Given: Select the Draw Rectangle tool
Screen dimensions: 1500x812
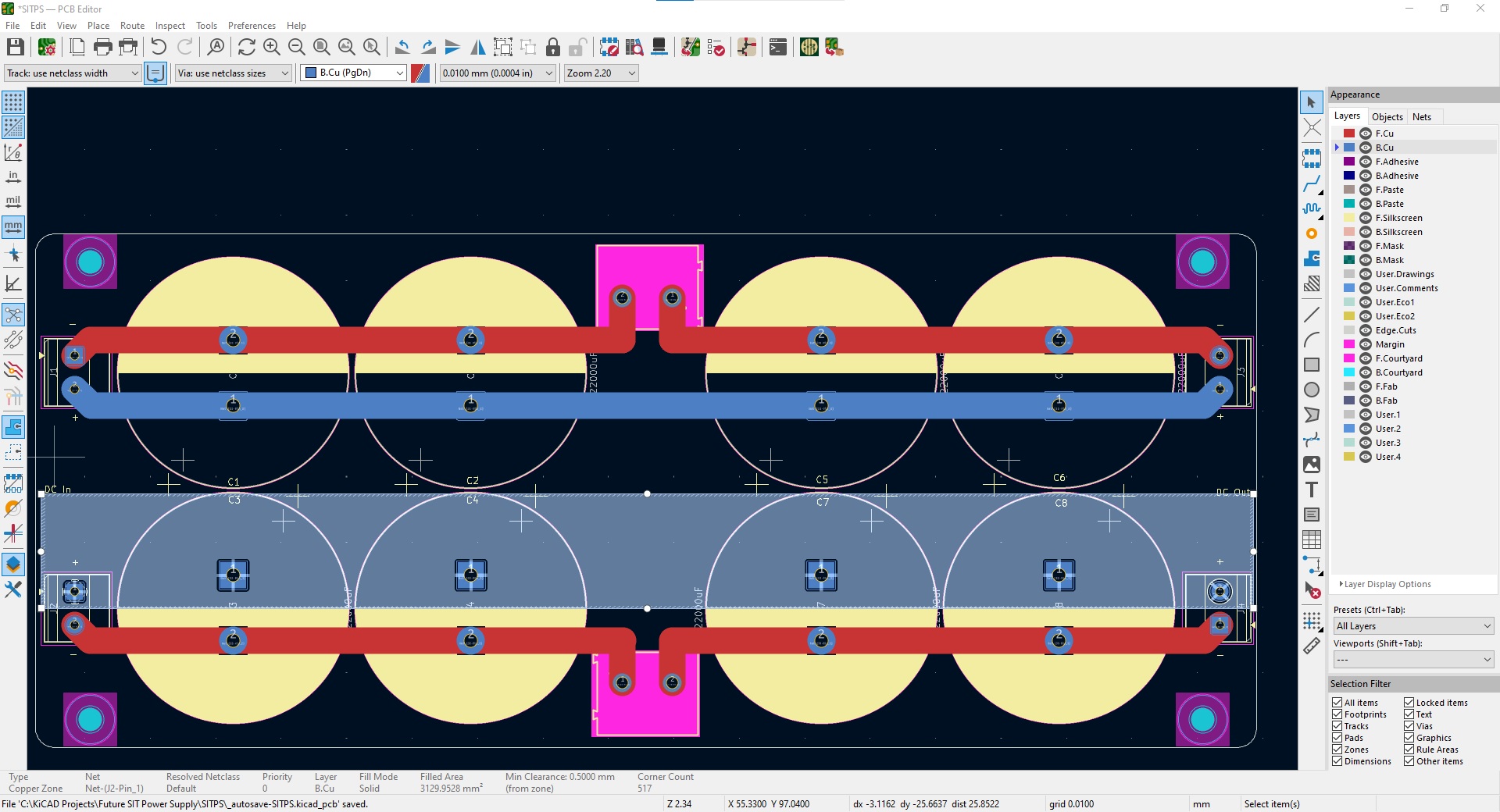Looking at the screenshot, I should (1311, 365).
